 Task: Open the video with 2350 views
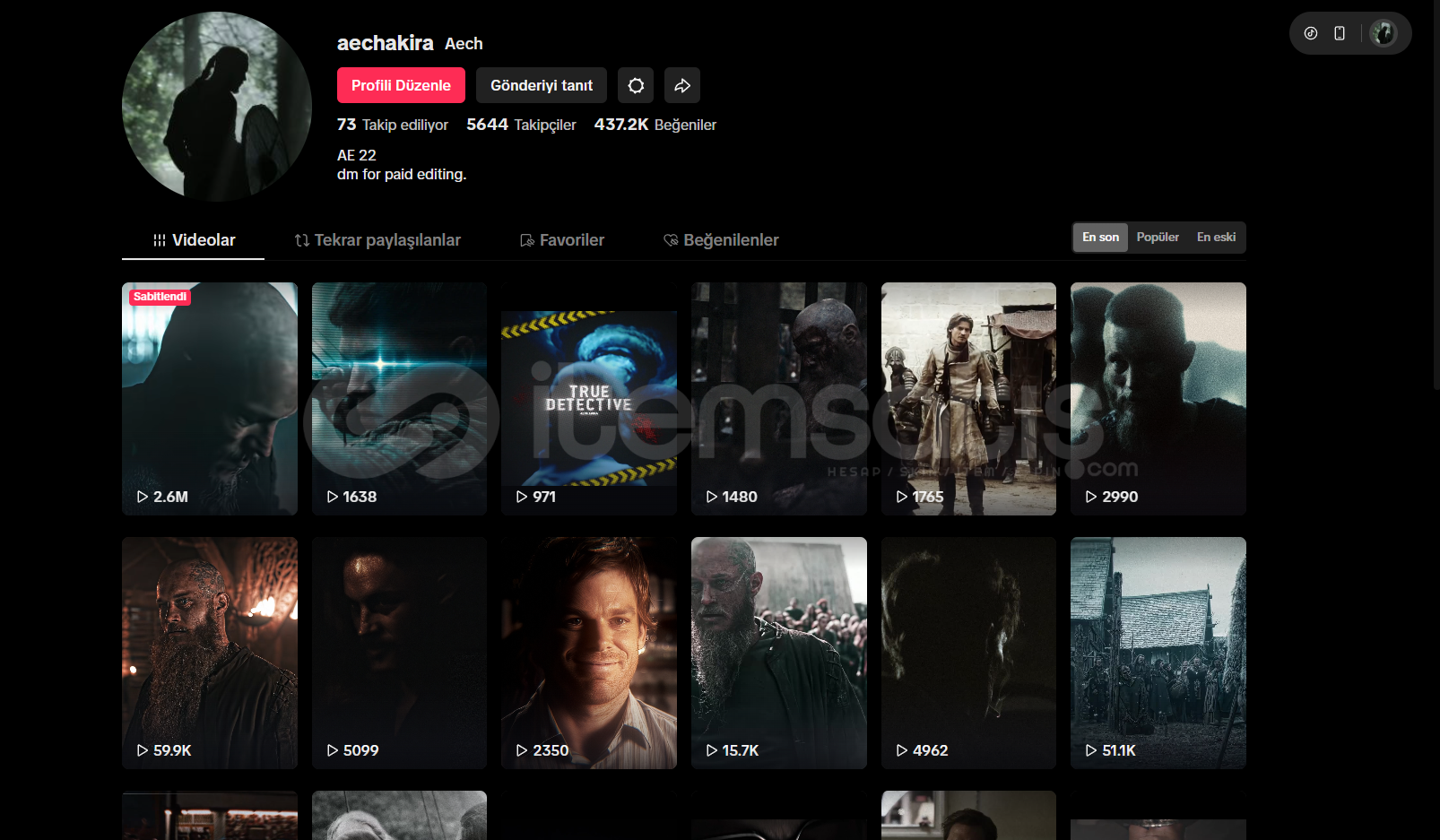[589, 653]
